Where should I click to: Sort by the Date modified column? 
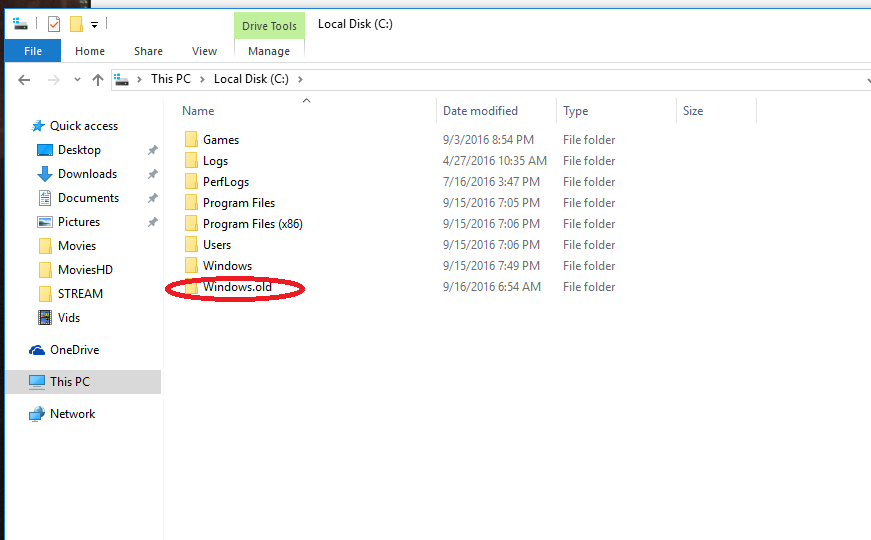[480, 111]
